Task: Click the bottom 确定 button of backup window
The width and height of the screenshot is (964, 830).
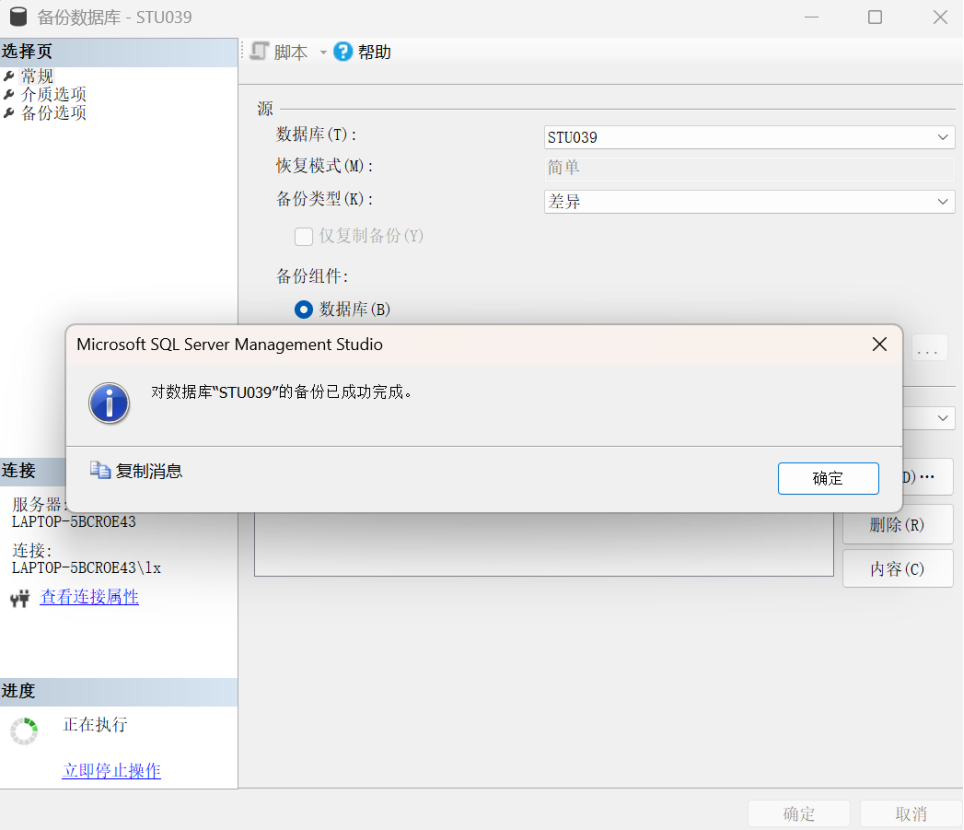Action: click(x=799, y=814)
